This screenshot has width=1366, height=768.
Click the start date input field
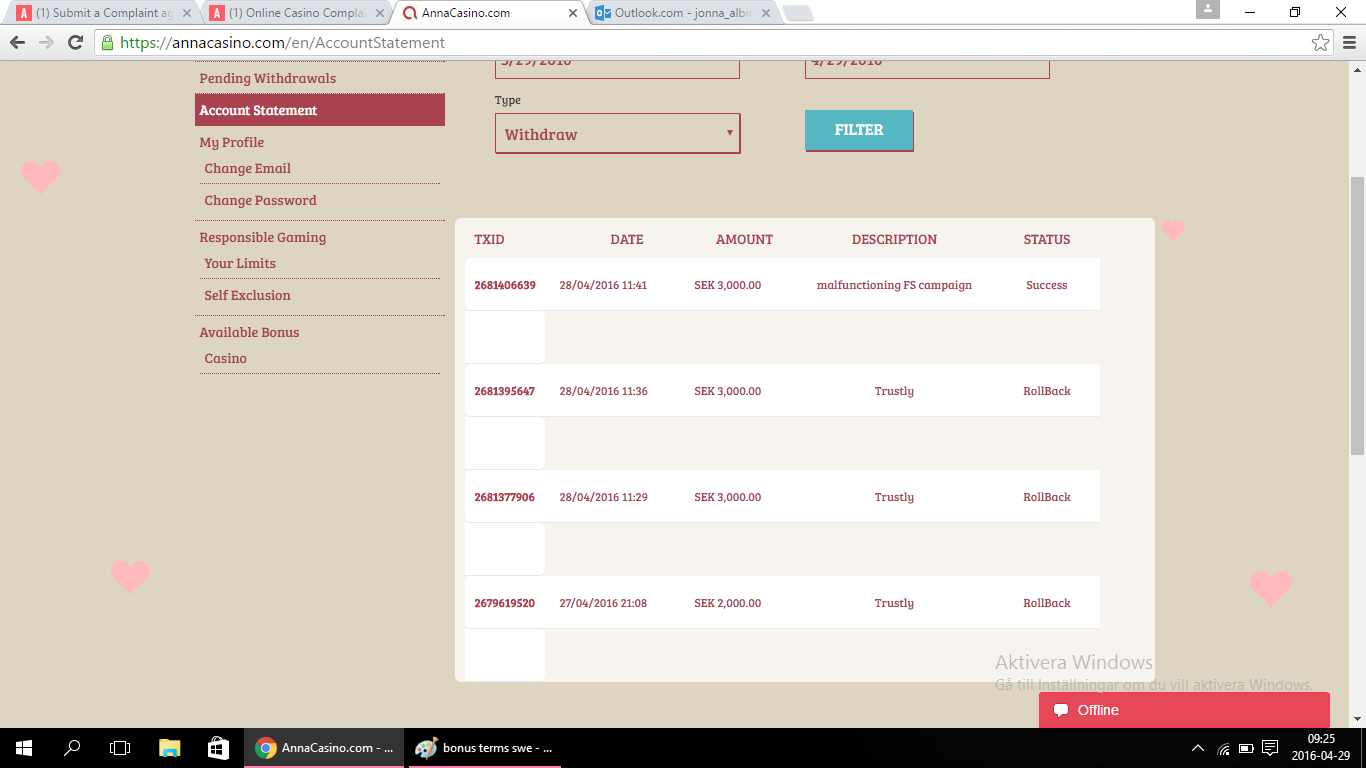pos(617,68)
